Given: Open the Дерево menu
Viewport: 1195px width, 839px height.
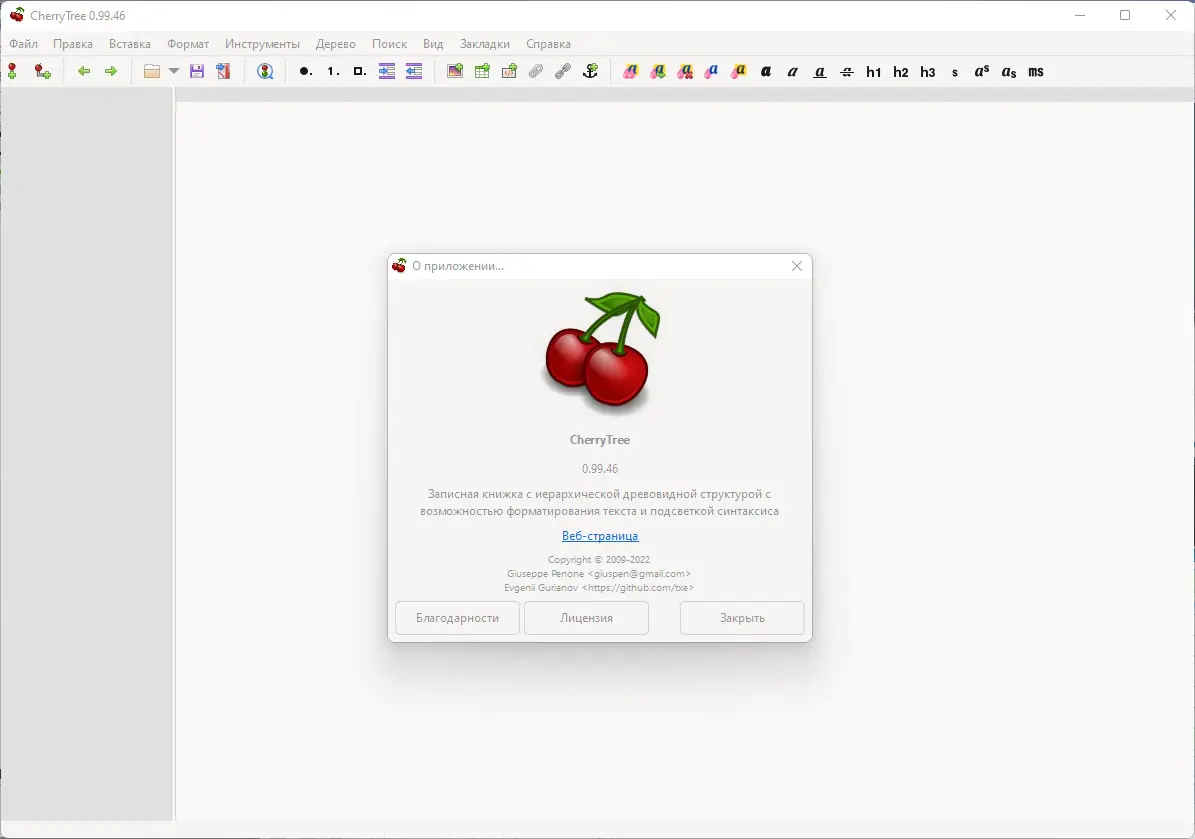Looking at the screenshot, I should pyautogui.click(x=335, y=43).
